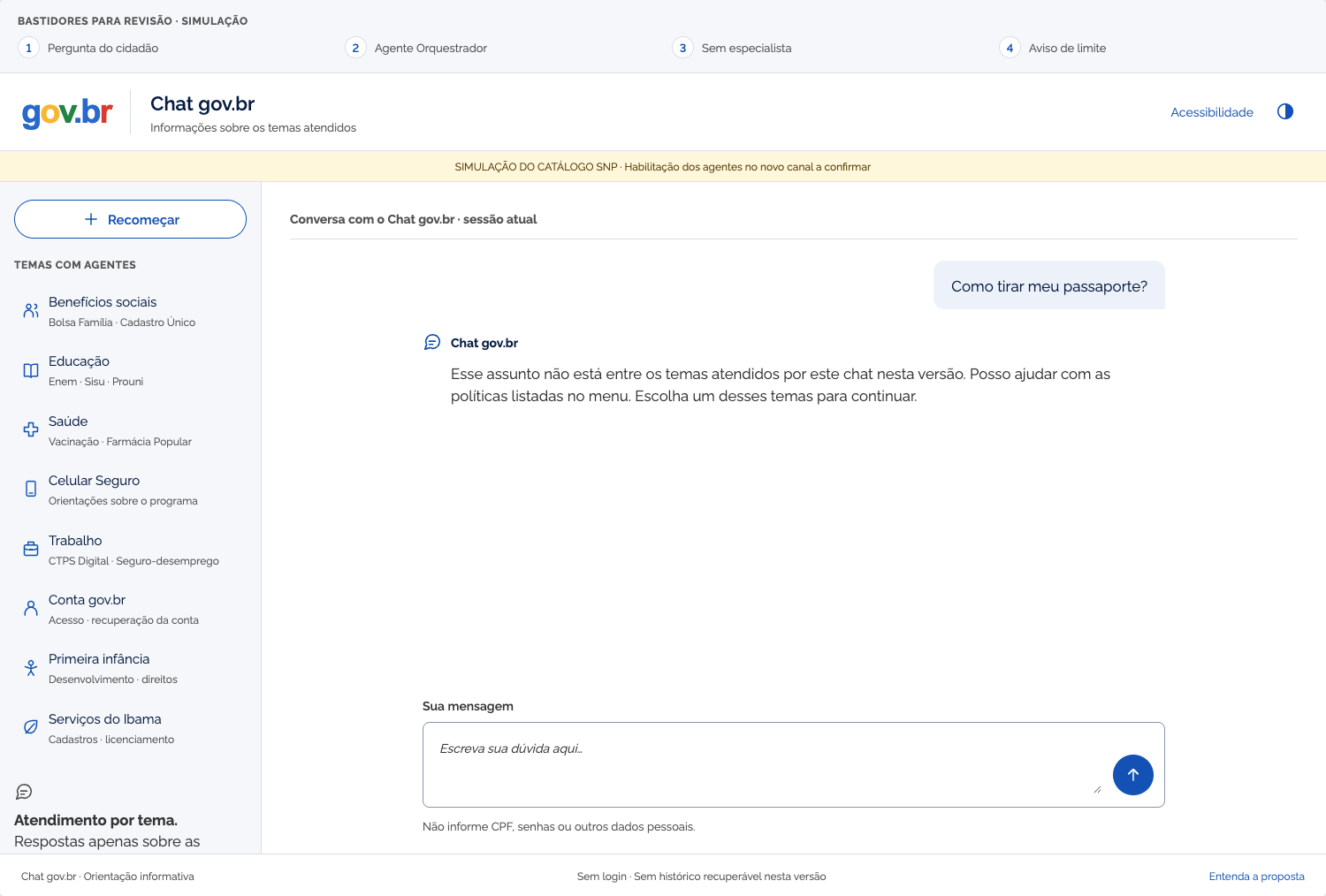Choose the Conta gov.br theme
The width and height of the screenshot is (1326, 896).
pos(130,609)
